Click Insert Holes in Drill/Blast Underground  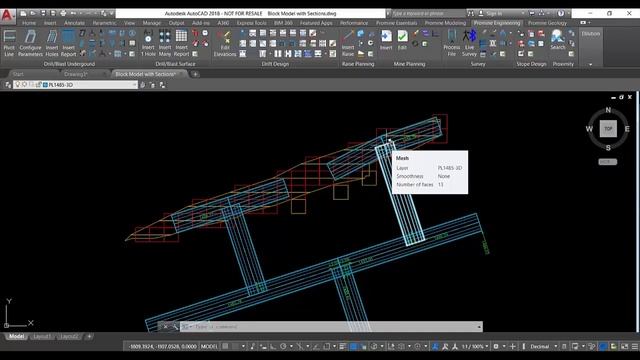tap(52, 43)
